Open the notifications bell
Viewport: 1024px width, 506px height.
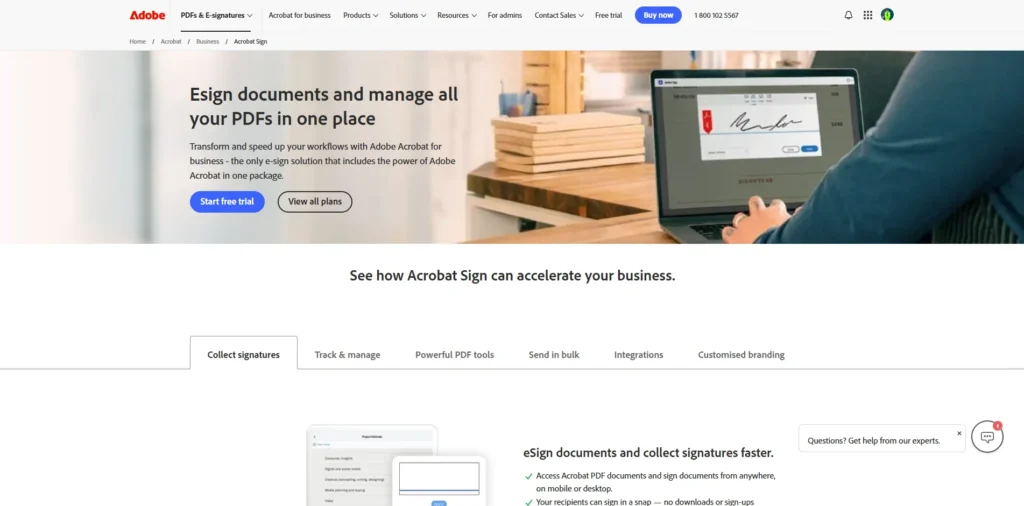pyautogui.click(x=848, y=15)
